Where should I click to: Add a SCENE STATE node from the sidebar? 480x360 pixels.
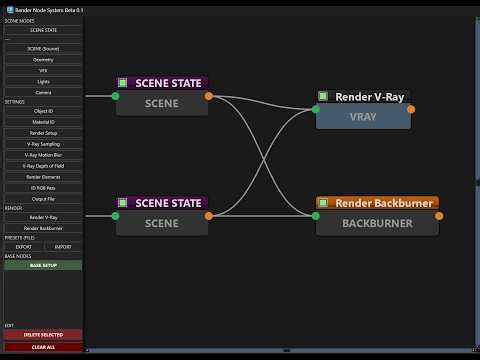click(x=43, y=30)
